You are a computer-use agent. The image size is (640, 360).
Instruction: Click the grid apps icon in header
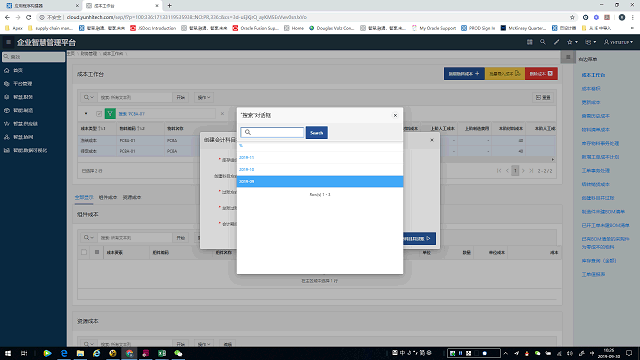(529, 42)
